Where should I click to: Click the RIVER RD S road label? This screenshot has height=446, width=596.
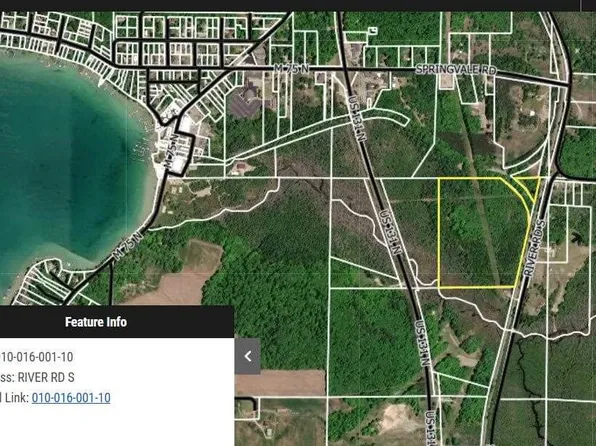pyautogui.click(x=534, y=248)
